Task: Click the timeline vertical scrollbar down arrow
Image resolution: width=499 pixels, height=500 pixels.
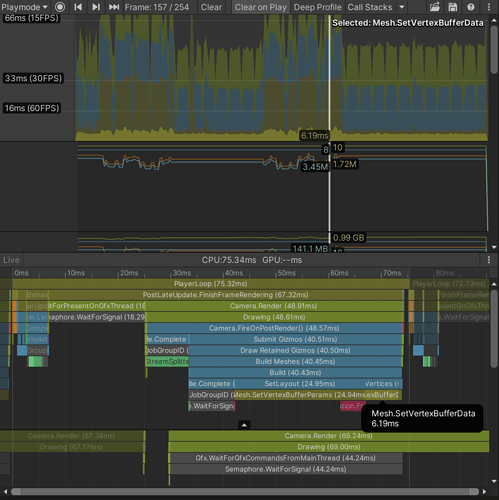Action: pyautogui.click(x=494, y=481)
